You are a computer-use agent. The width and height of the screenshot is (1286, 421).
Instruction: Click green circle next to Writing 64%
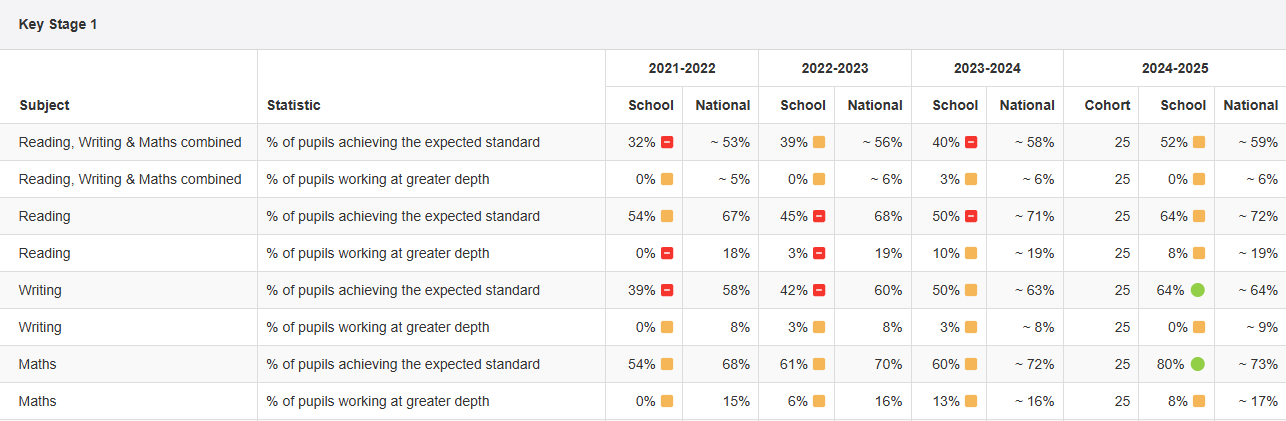click(1198, 291)
